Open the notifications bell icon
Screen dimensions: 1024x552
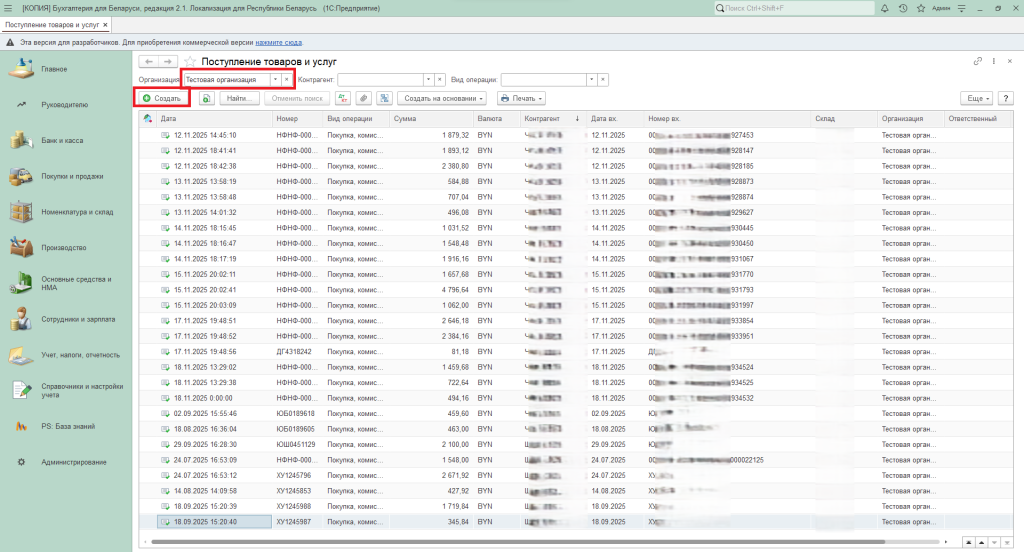pos(883,8)
